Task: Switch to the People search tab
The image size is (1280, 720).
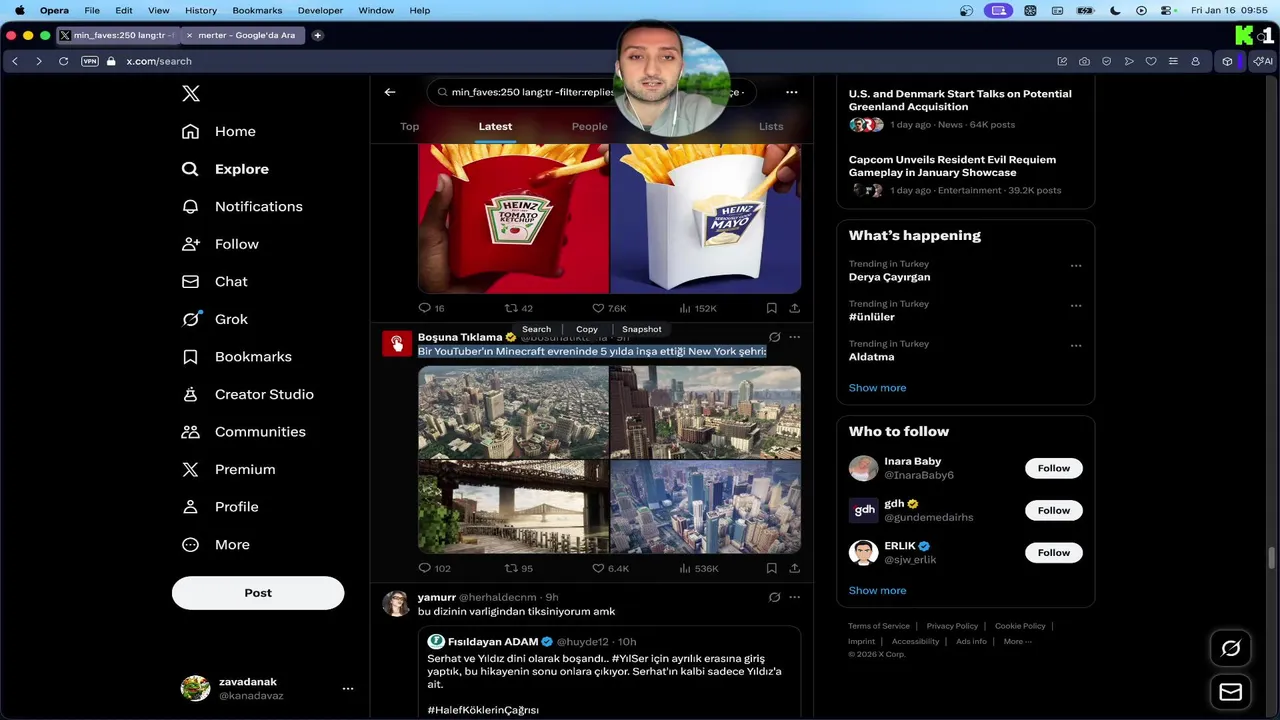Action: tap(590, 126)
